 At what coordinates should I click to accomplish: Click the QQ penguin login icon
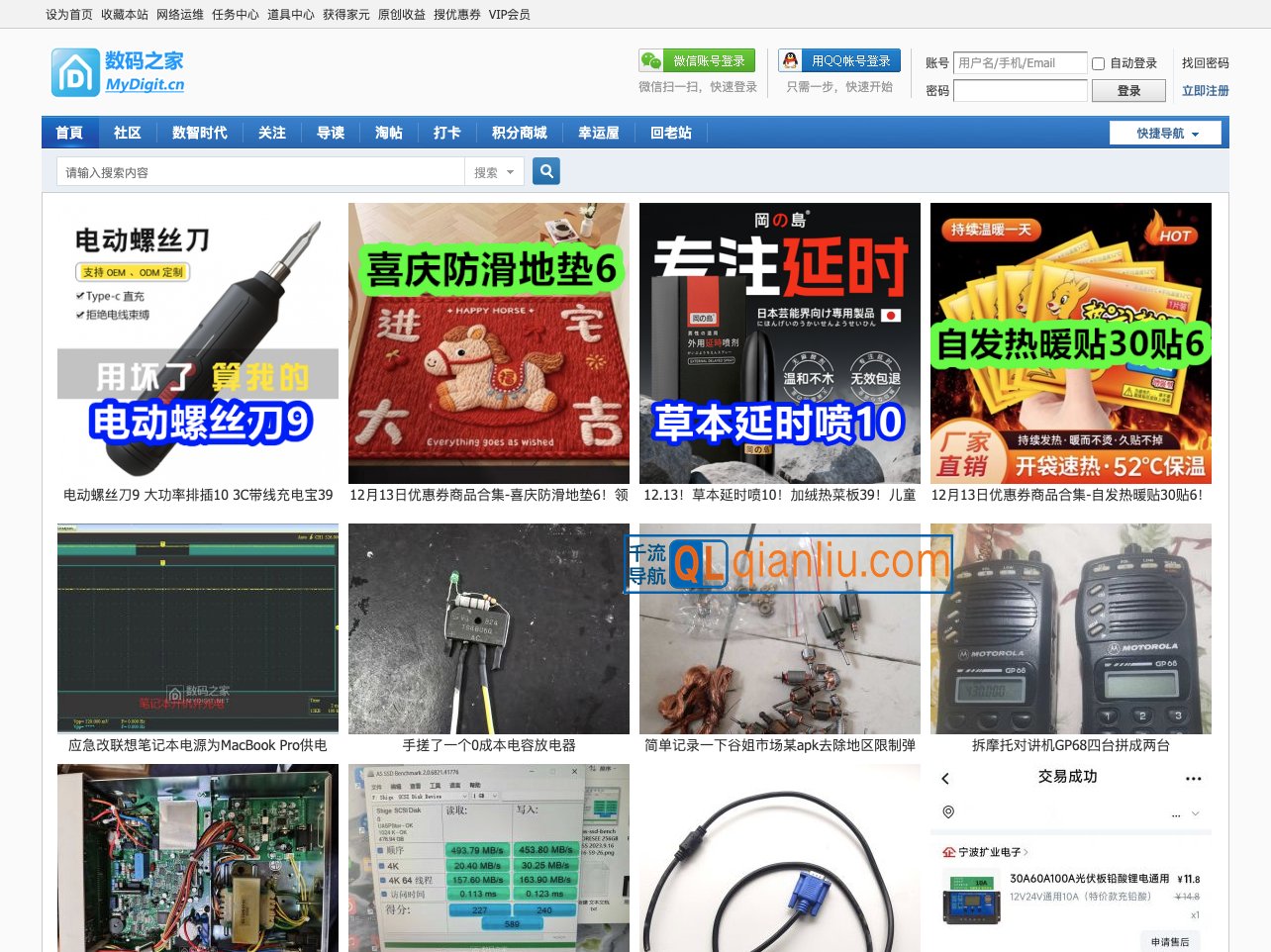tap(790, 60)
